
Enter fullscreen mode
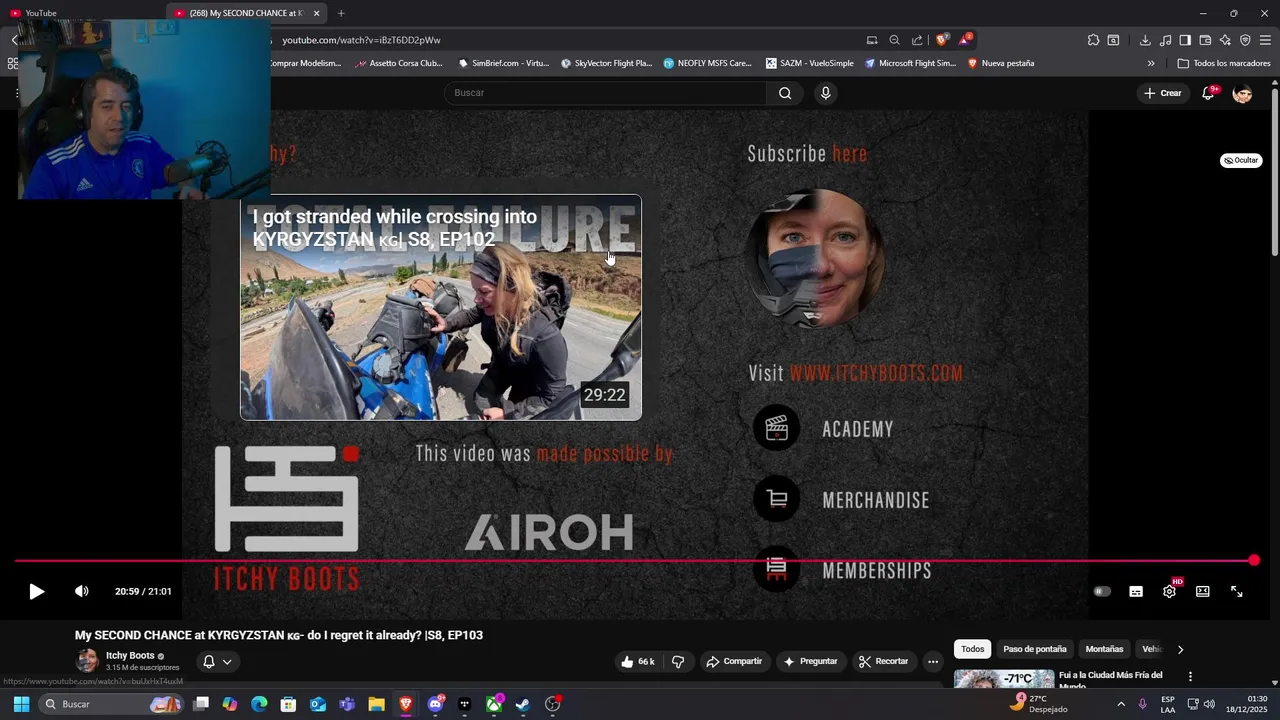pyautogui.click(x=1237, y=592)
